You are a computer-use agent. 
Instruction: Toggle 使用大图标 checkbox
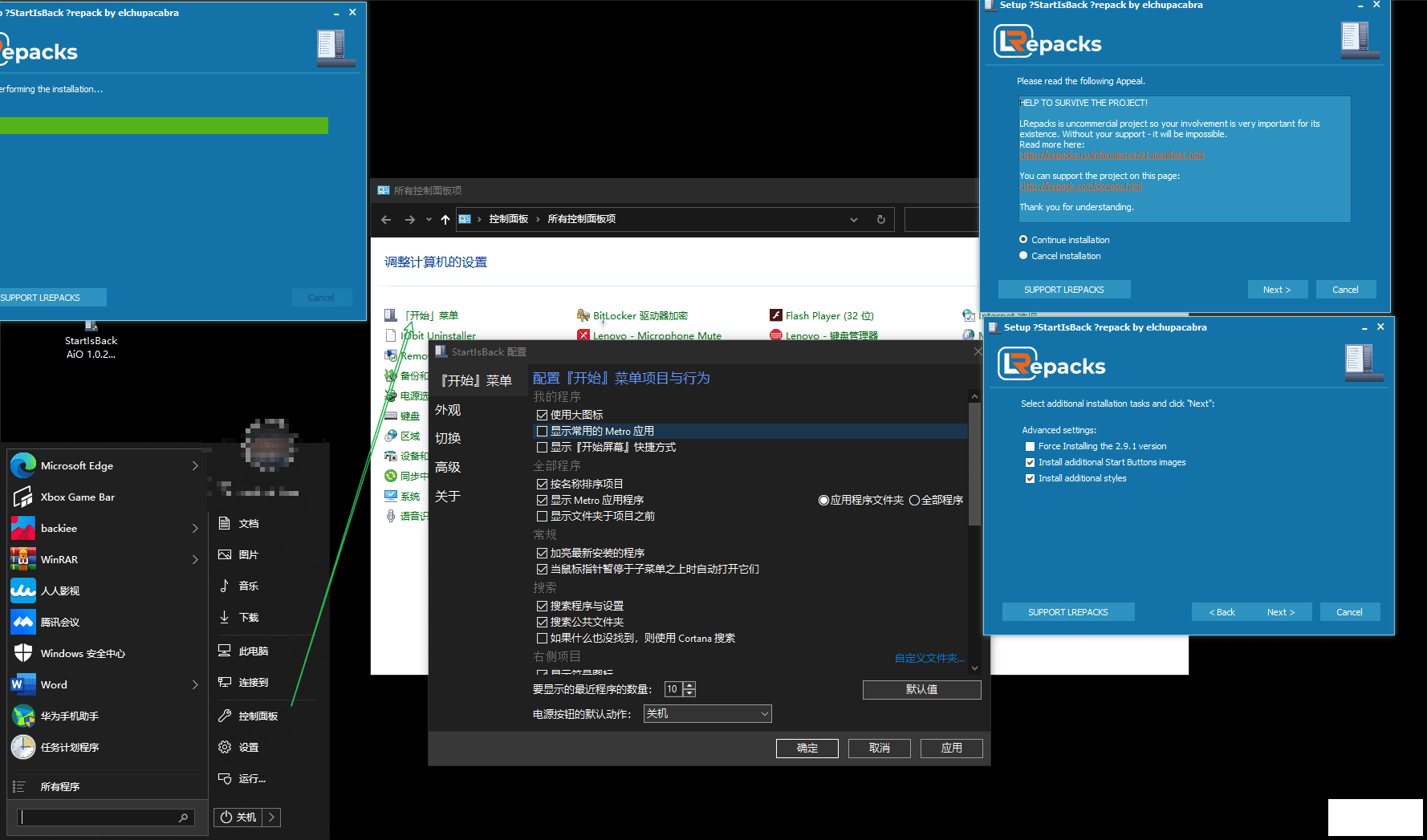(542, 415)
